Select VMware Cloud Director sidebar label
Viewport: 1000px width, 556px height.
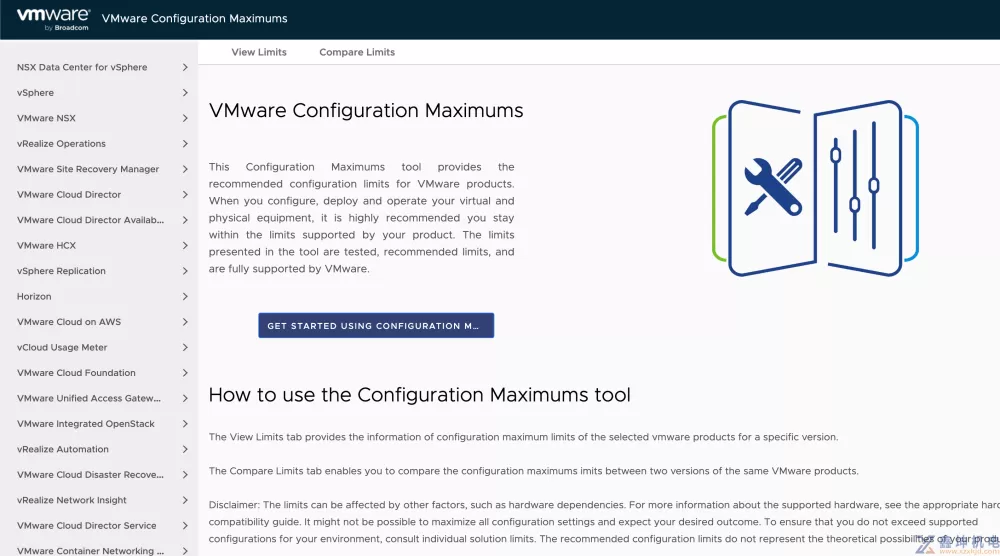pyautogui.click(x=69, y=194)
